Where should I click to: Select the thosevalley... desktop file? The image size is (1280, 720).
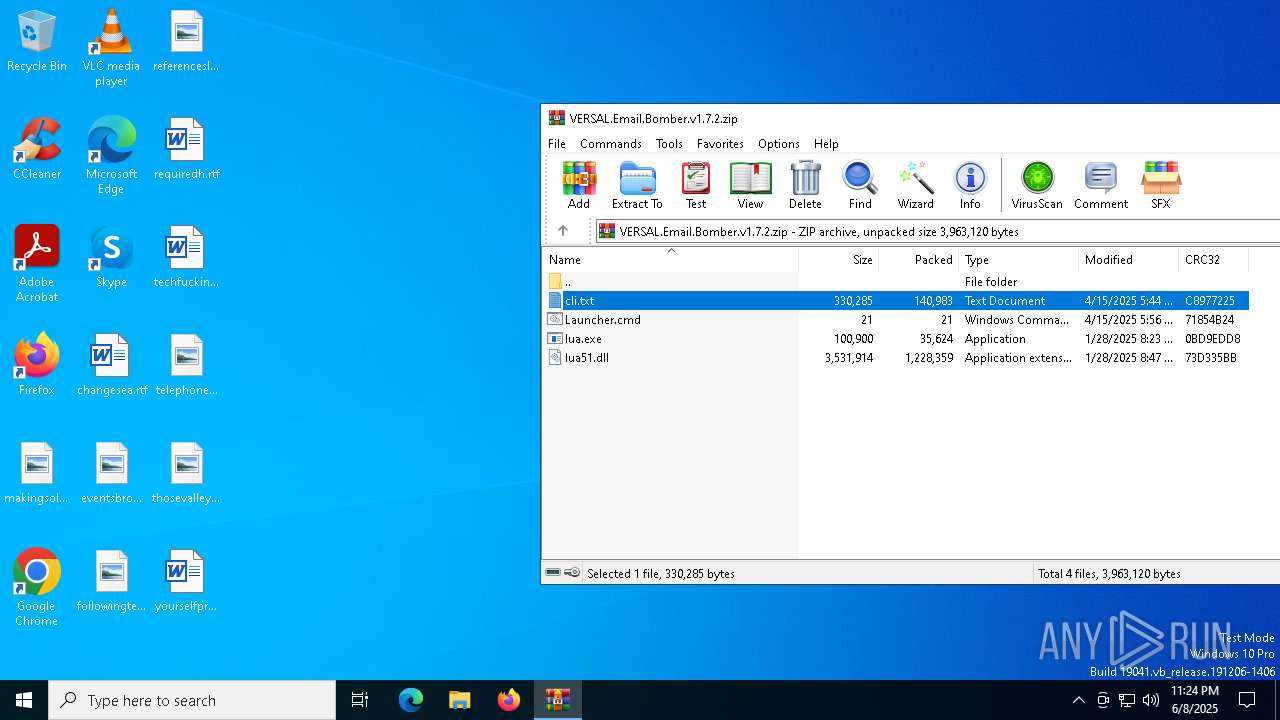click(186, 474)
